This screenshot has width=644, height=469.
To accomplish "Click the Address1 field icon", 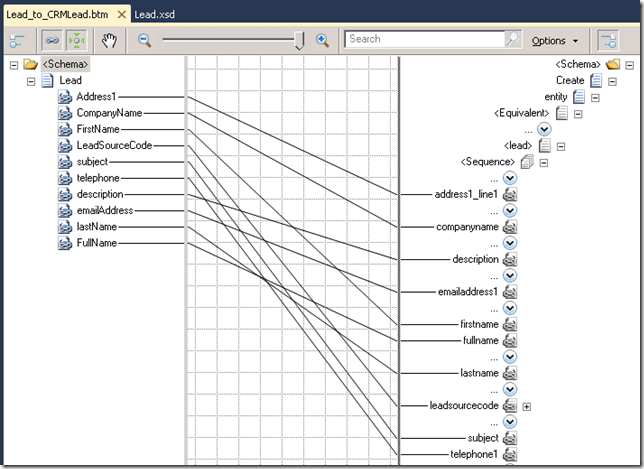I will (x=65, y=97).
